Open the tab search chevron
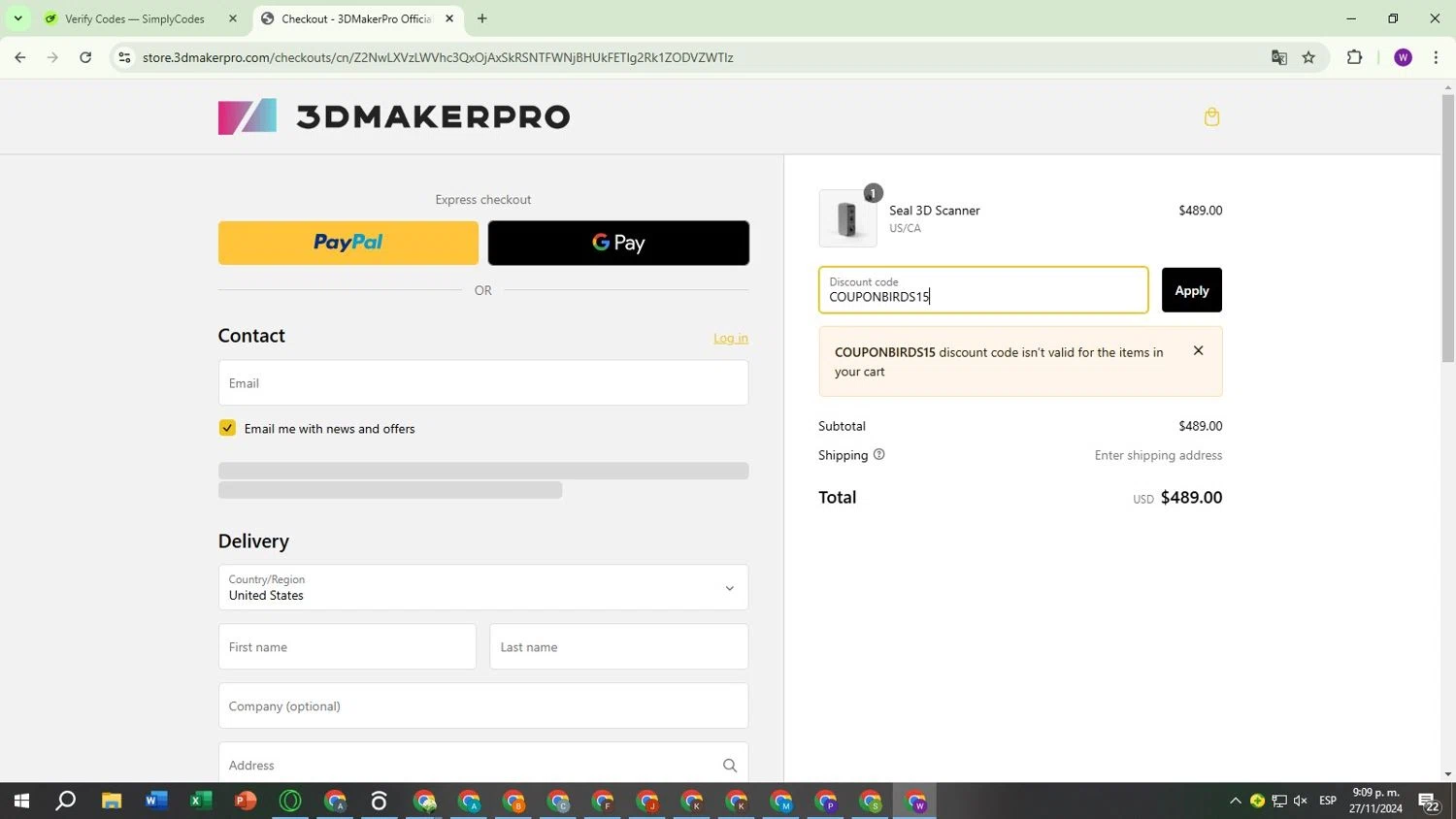1456x819 pixels. 17,18
